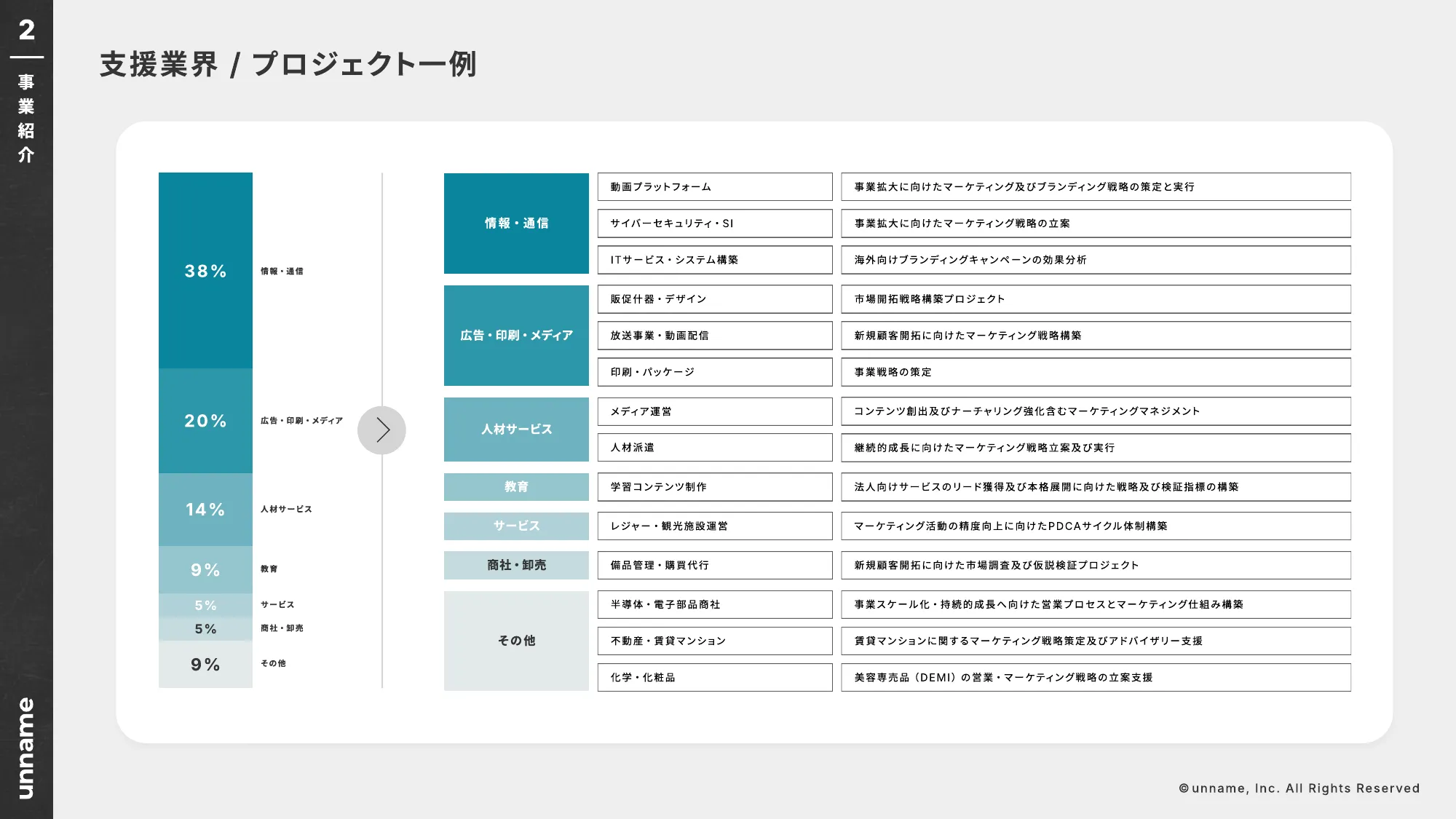Image resolution: width=1456 pixels, height=819 pixels.
Task: Click the 事業戦略の策定 cell
Action: click(1096, 372)
